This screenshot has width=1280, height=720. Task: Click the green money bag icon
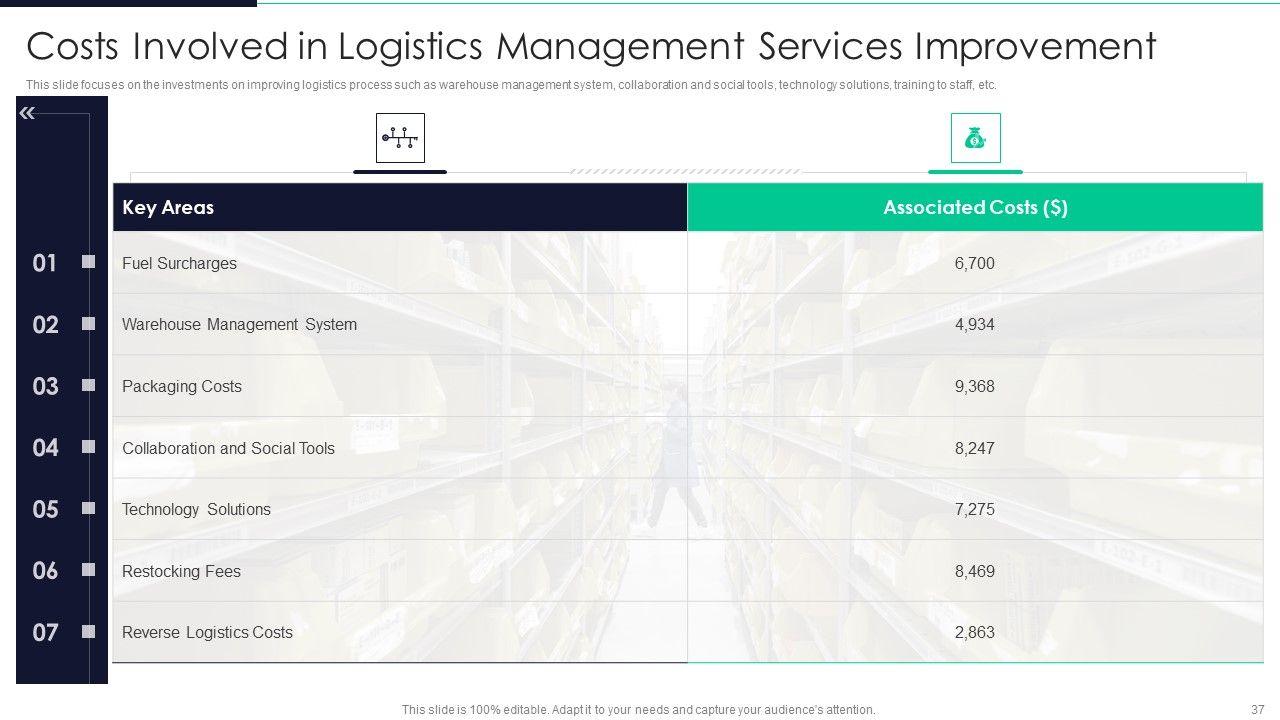[975, 138]
